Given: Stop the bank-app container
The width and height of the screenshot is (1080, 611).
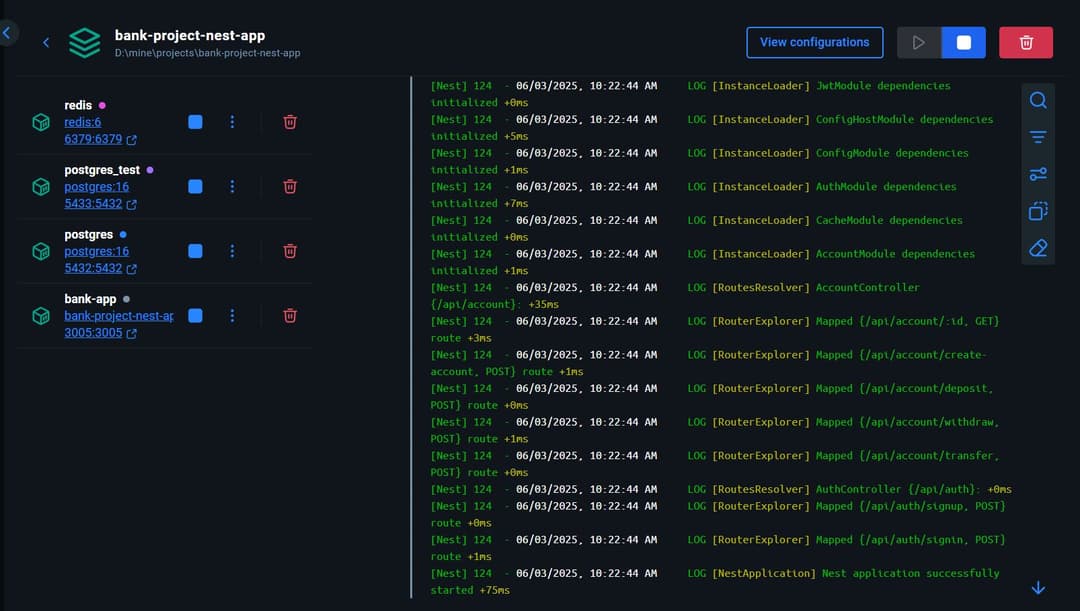Looking at the screenshot, I should pyautogui.click(x=195, y=316).
